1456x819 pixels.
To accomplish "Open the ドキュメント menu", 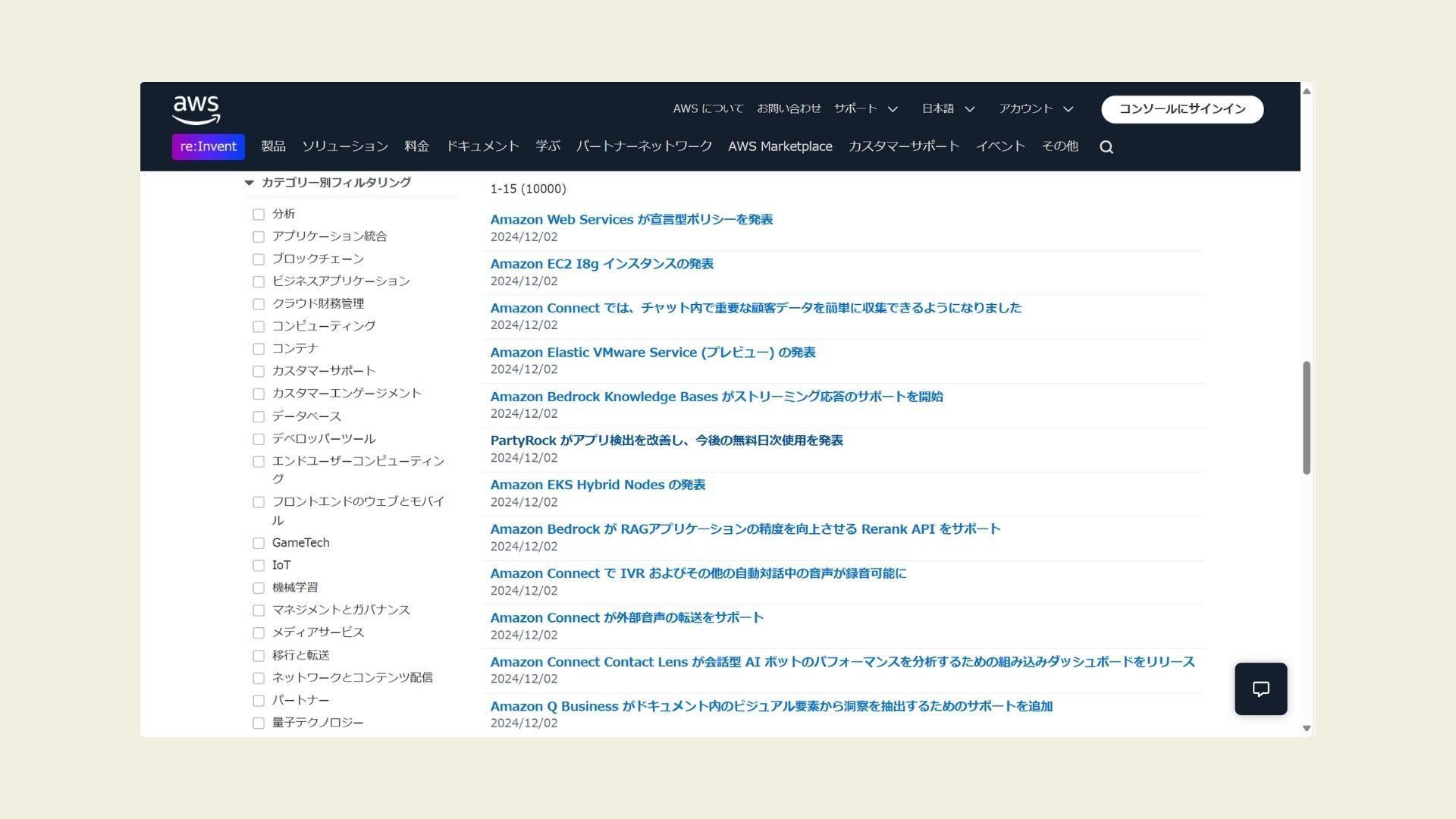I will click(482, 146).
